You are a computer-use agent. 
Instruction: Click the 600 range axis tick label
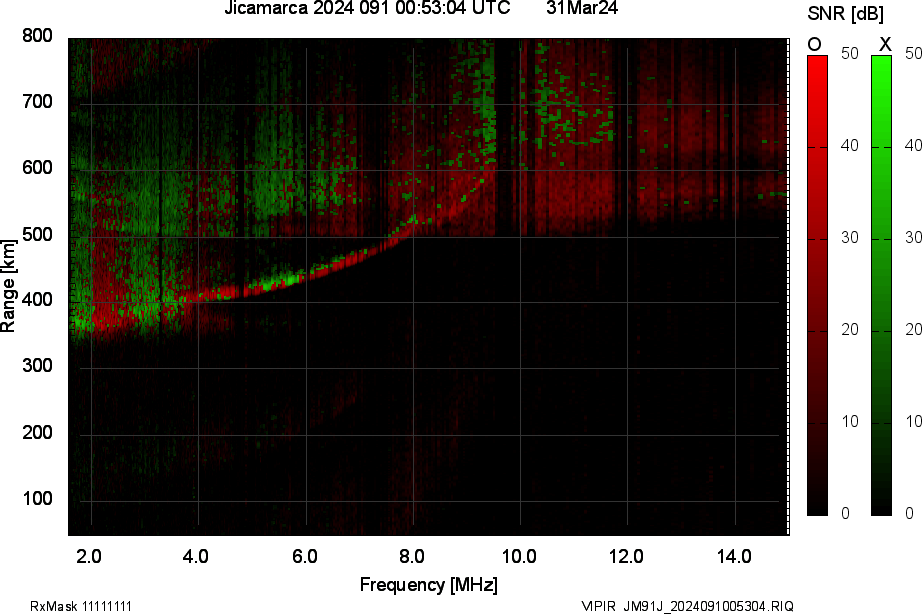click(x=37, y=168)
